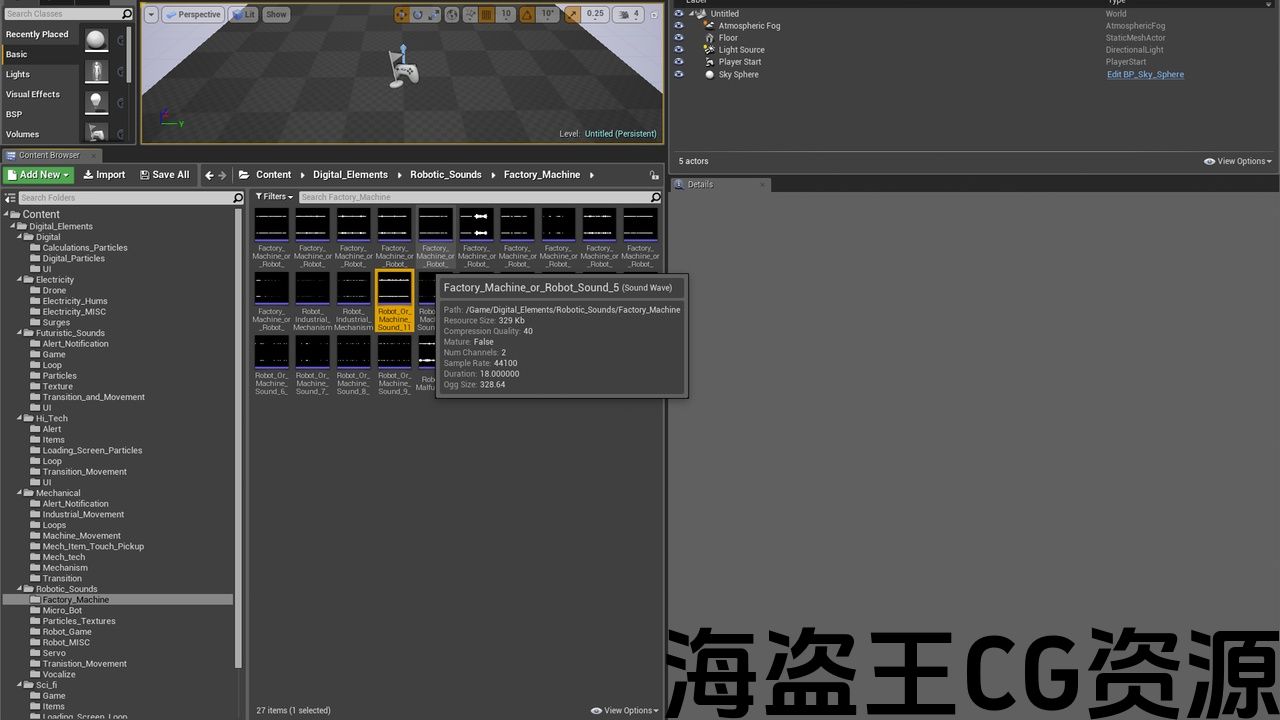Select the rotate gizmo tool in viewport
This screenshot has width=1280, height=720.
click(x=418, y=15)
